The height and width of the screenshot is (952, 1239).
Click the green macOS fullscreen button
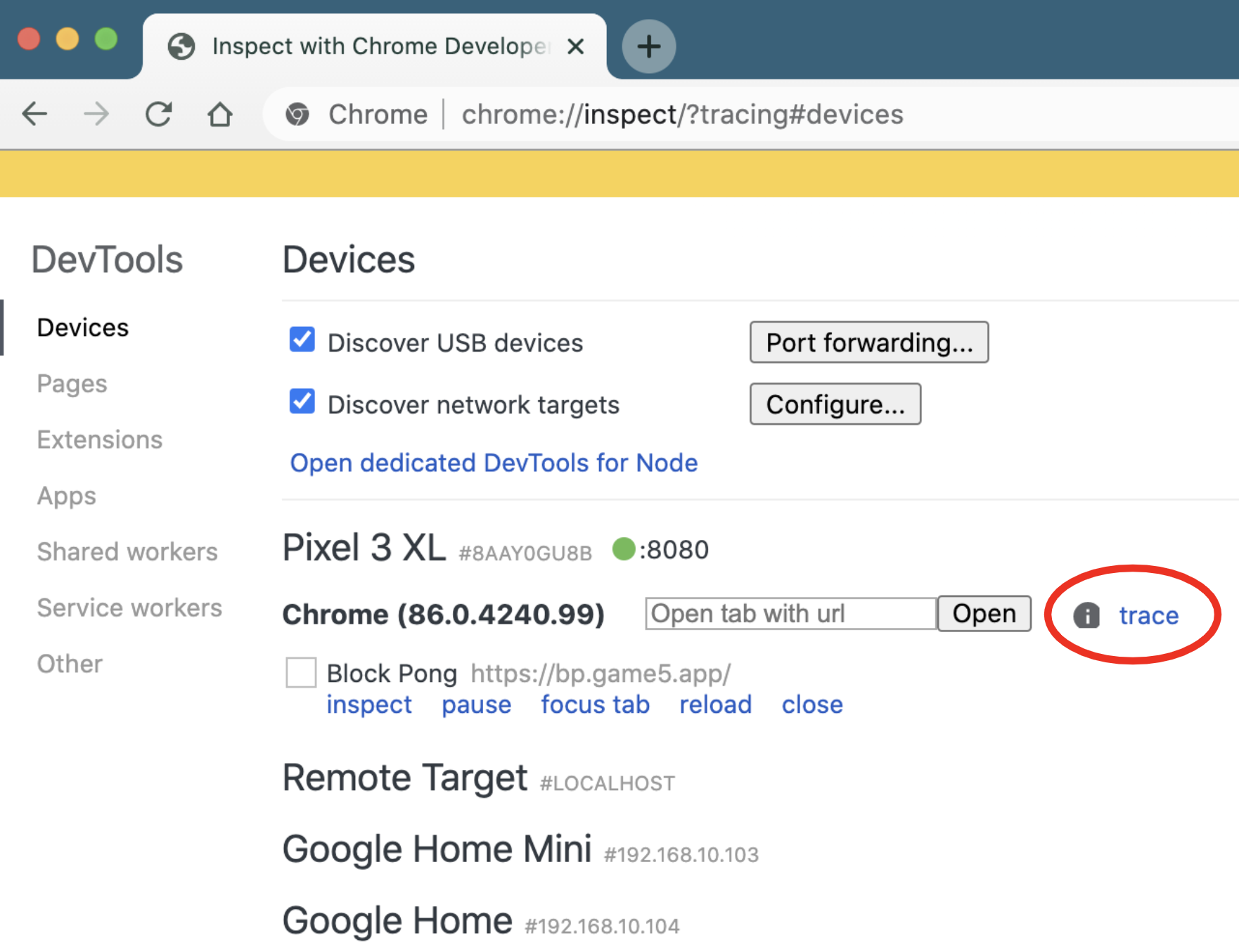pyautogui.click(x=106, y=39)
